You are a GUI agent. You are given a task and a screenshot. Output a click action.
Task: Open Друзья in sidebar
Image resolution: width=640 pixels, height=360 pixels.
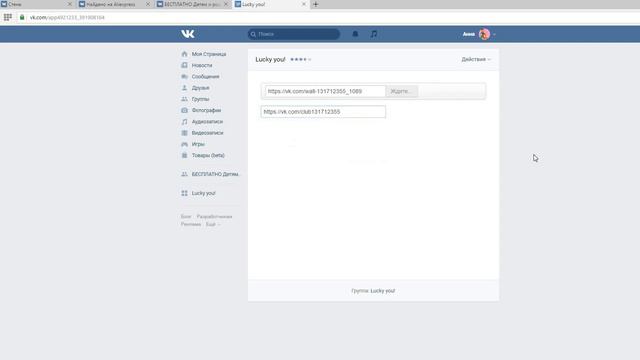click(200, 88)
